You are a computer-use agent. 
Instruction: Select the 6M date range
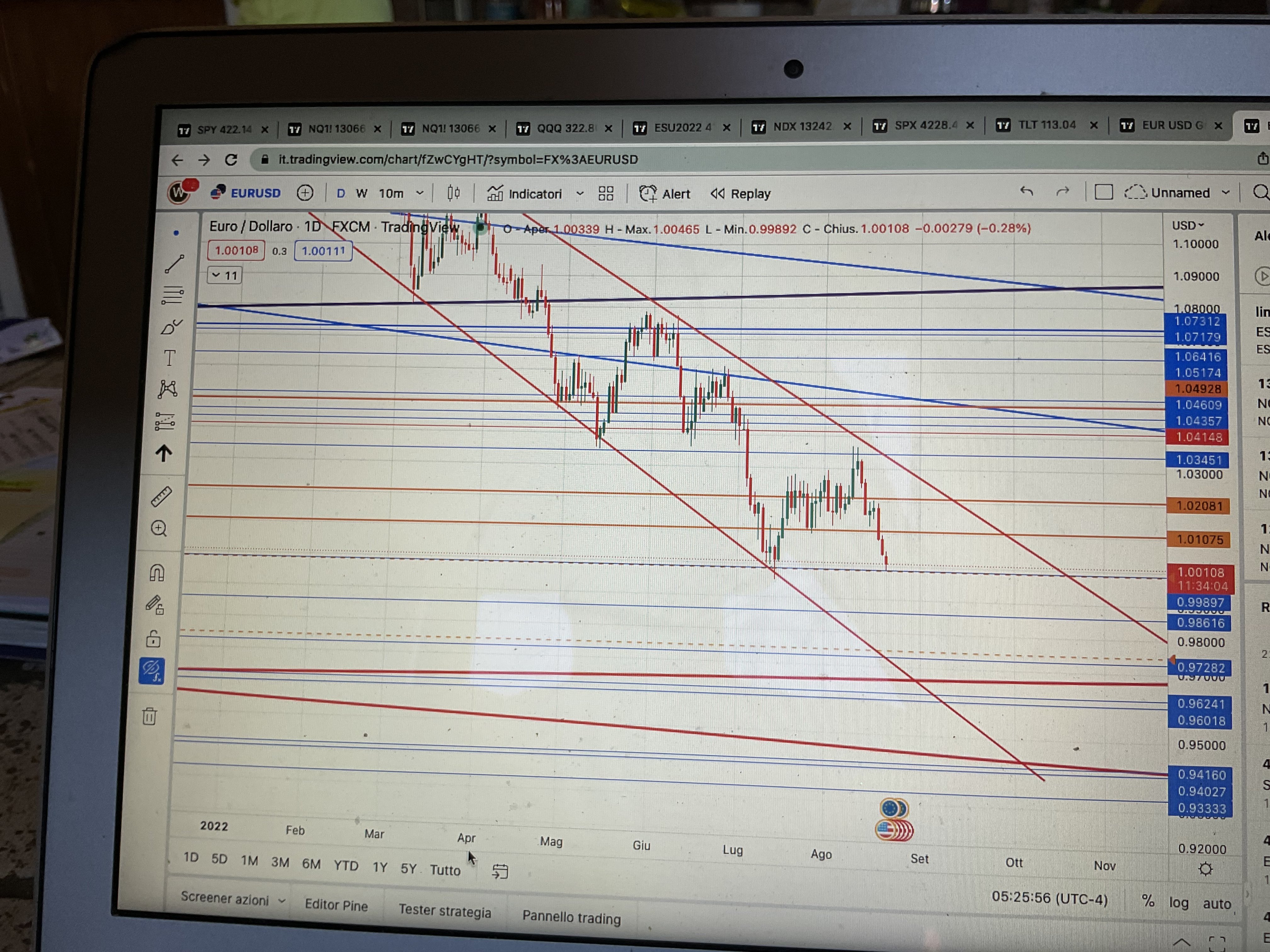click(x=311, y=864)
